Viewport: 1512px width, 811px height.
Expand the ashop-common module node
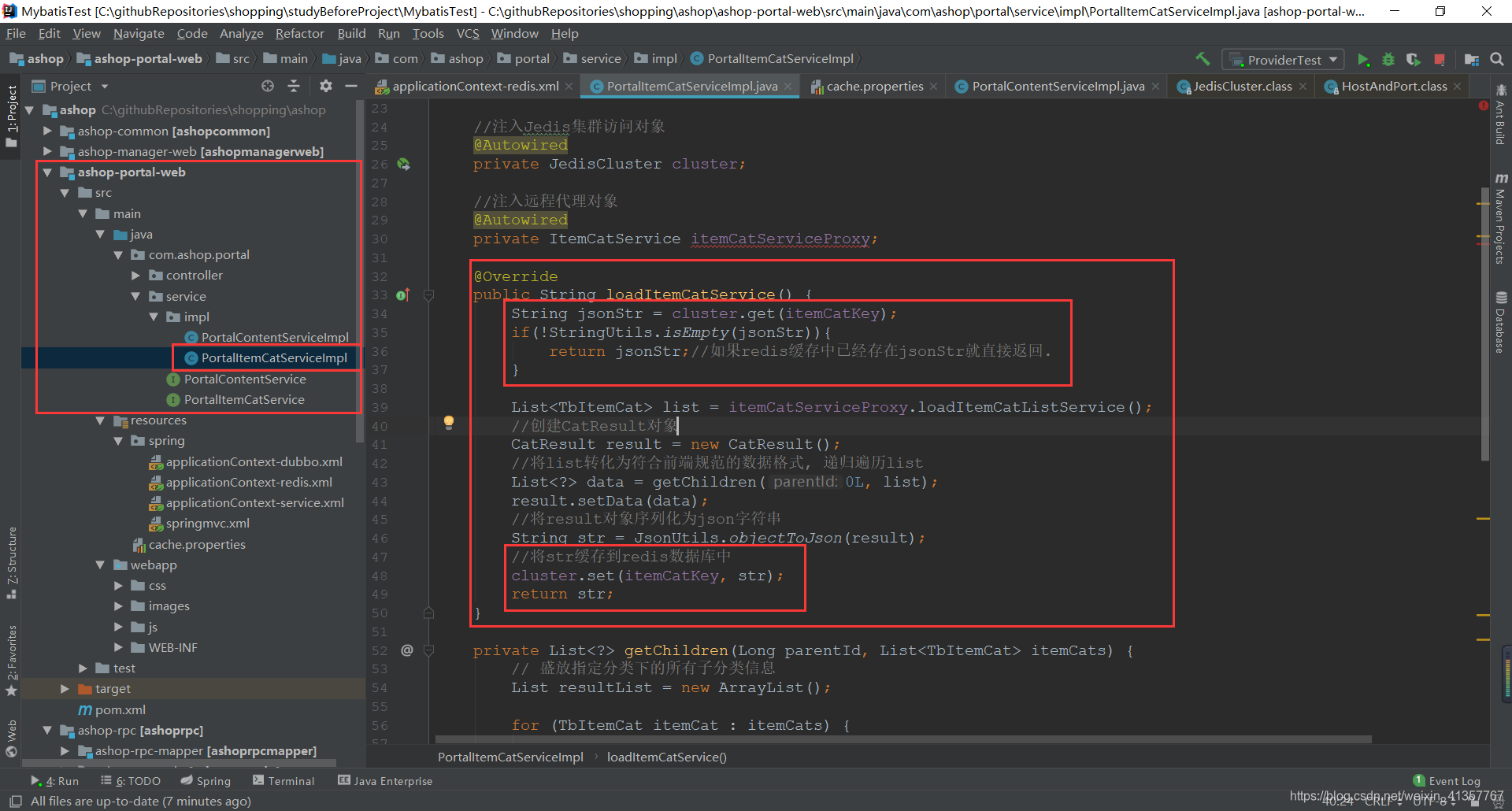pyautogui.click(x=47, y=131)
